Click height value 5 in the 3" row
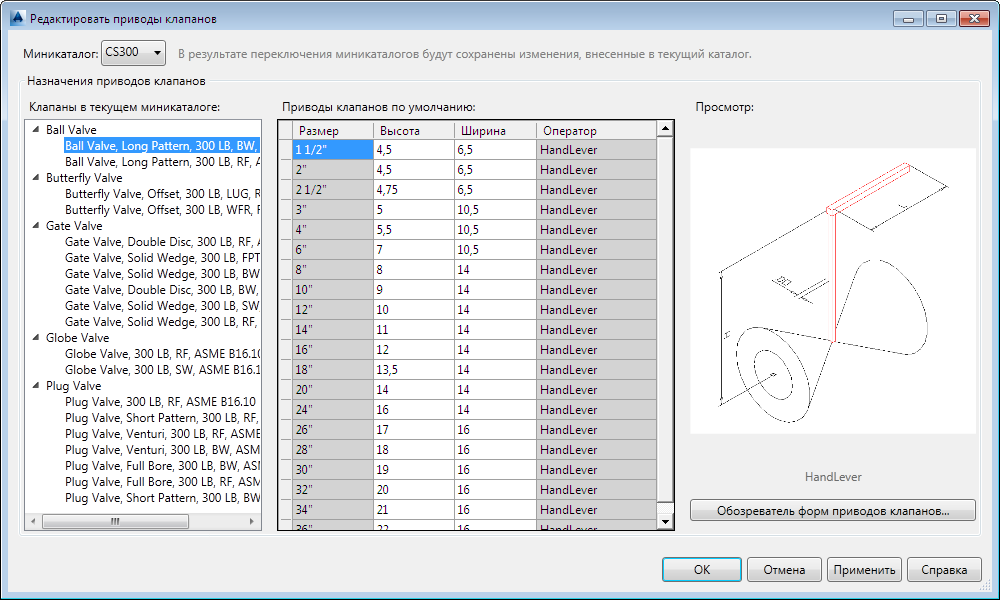Image resolution: width=1000 pixels, height=600 pixels. (x=413, y=210)
